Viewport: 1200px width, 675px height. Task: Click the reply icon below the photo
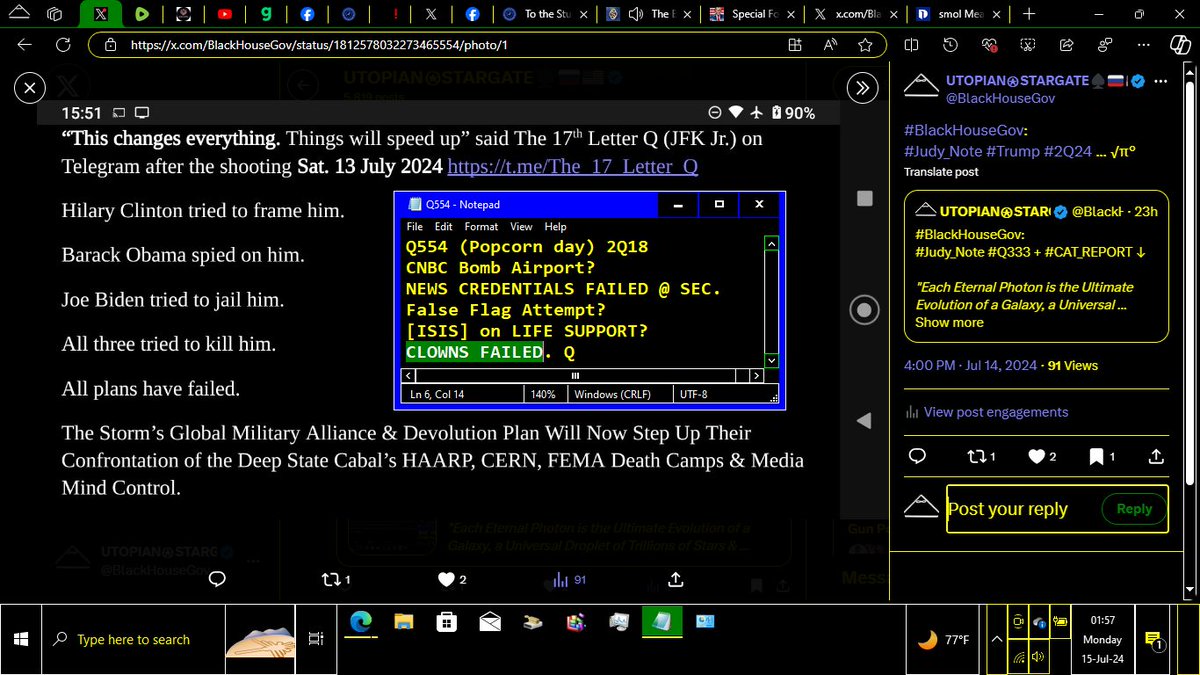coord(217,580)
